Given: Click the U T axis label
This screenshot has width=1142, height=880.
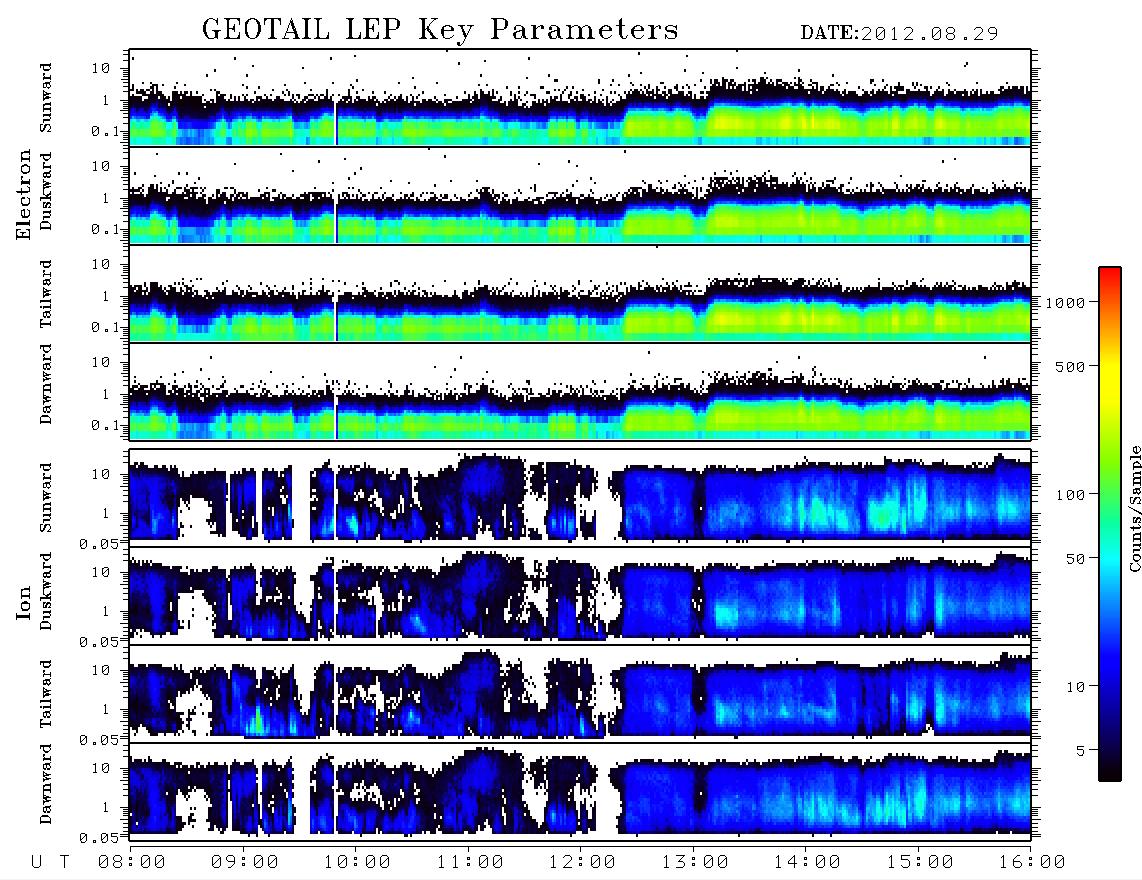Looking at the screenshot, I should pyautogui.click(x=50, y=862).
